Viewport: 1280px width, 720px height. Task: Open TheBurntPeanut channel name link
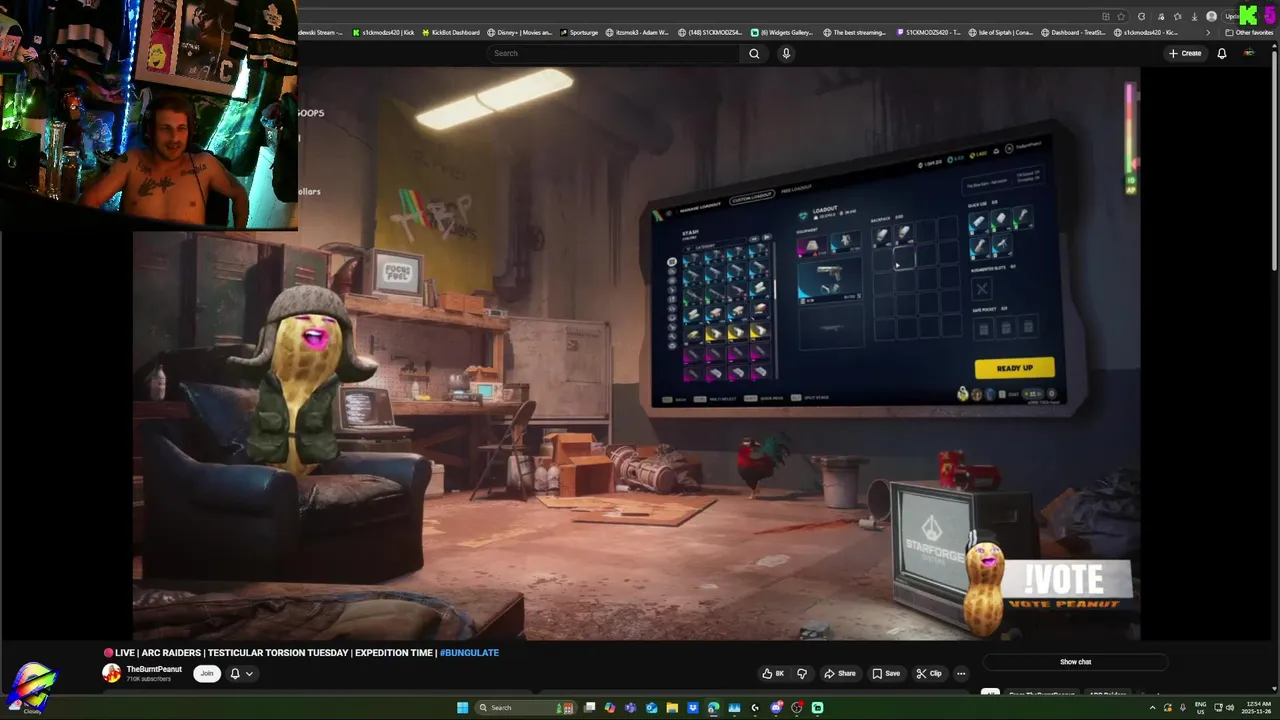[154, 669]
